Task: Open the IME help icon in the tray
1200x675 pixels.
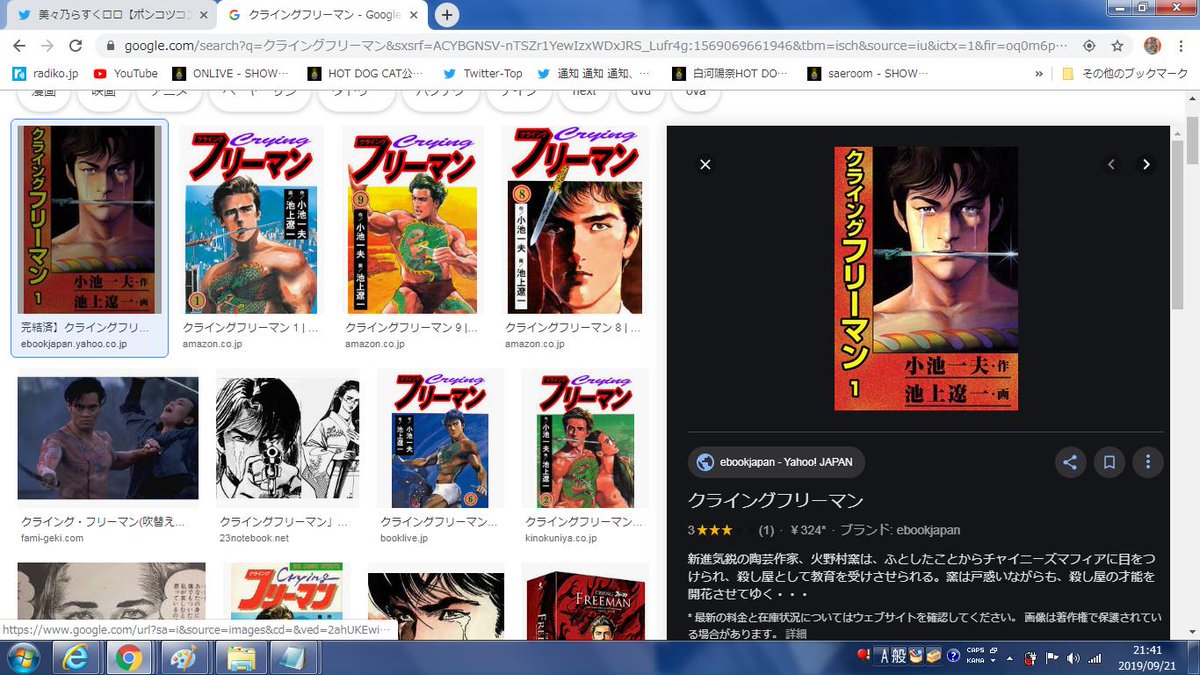Action: [954, 656]
